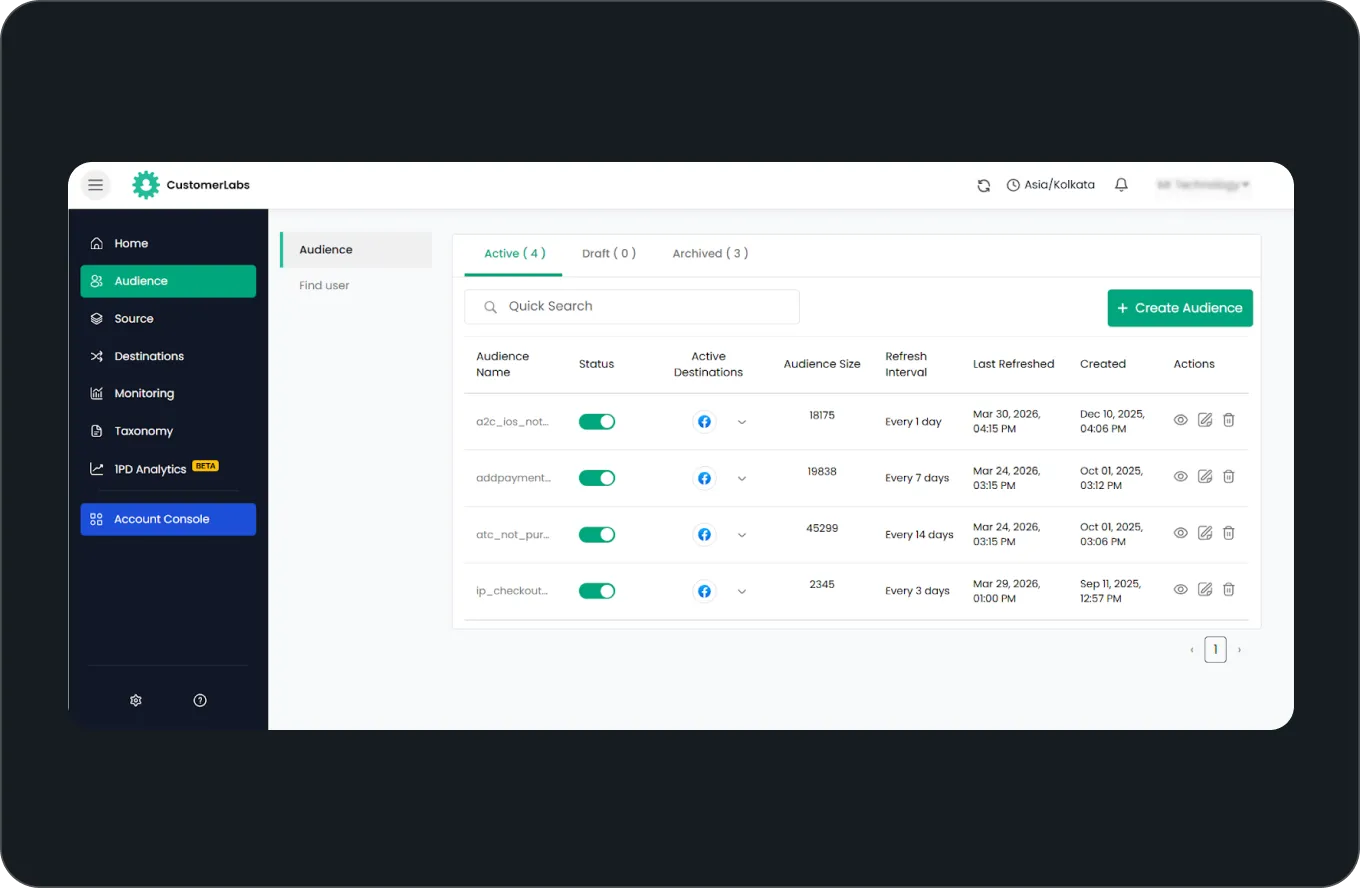Select Audience in the sub-navigation
Image resolution: width=1360 pixels, height=888 pixels.
pos(356,250)
